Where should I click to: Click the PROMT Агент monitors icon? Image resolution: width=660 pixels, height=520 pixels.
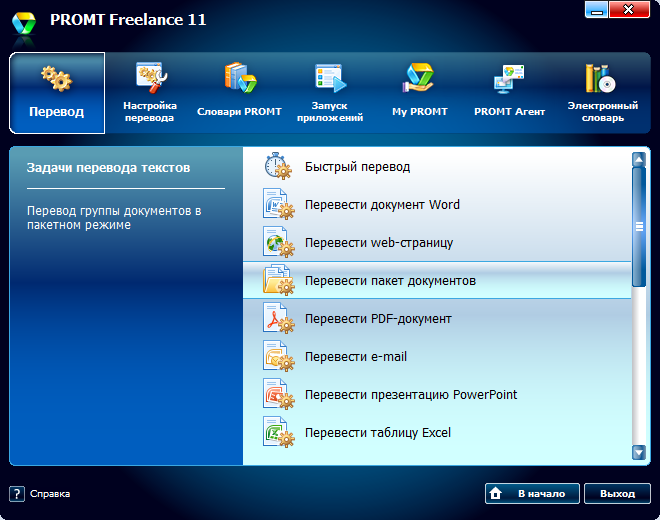pyautogui.click(x=509, y=79)
